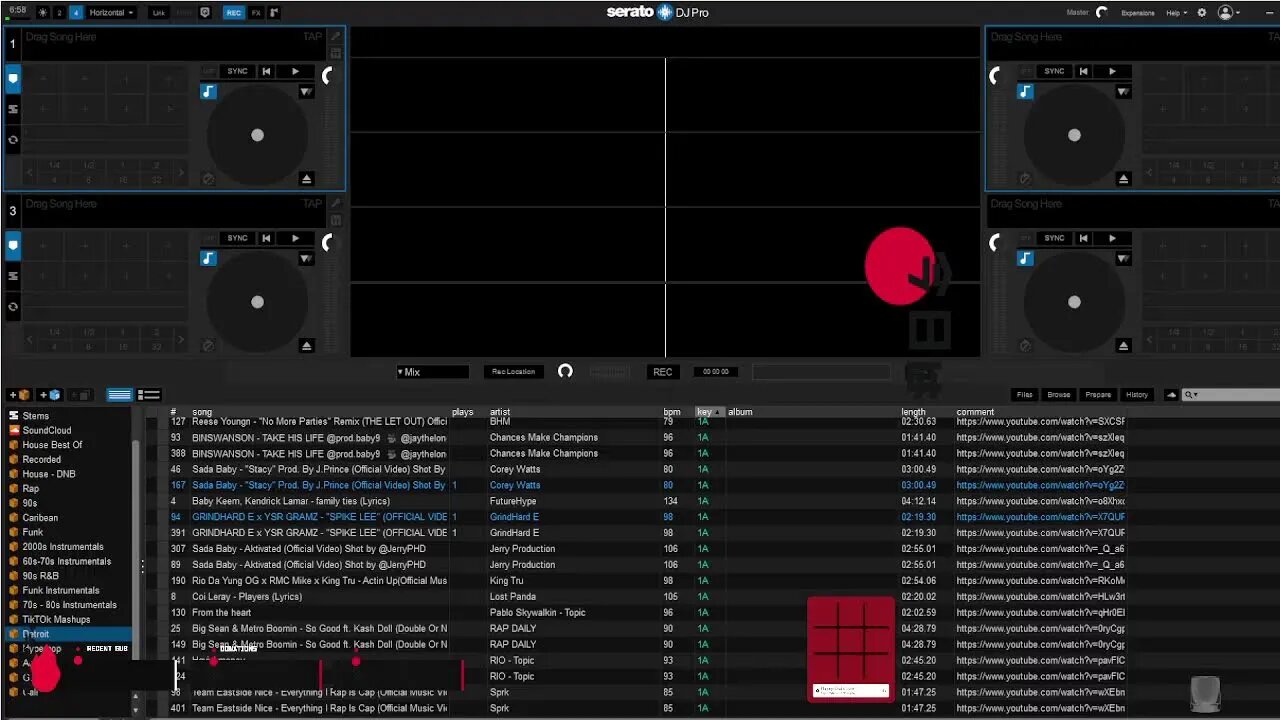Click TAP tempo on deck 1
Image resolution: width=1280 pixels, height=720 pixels.
click(x=313, y=37)
